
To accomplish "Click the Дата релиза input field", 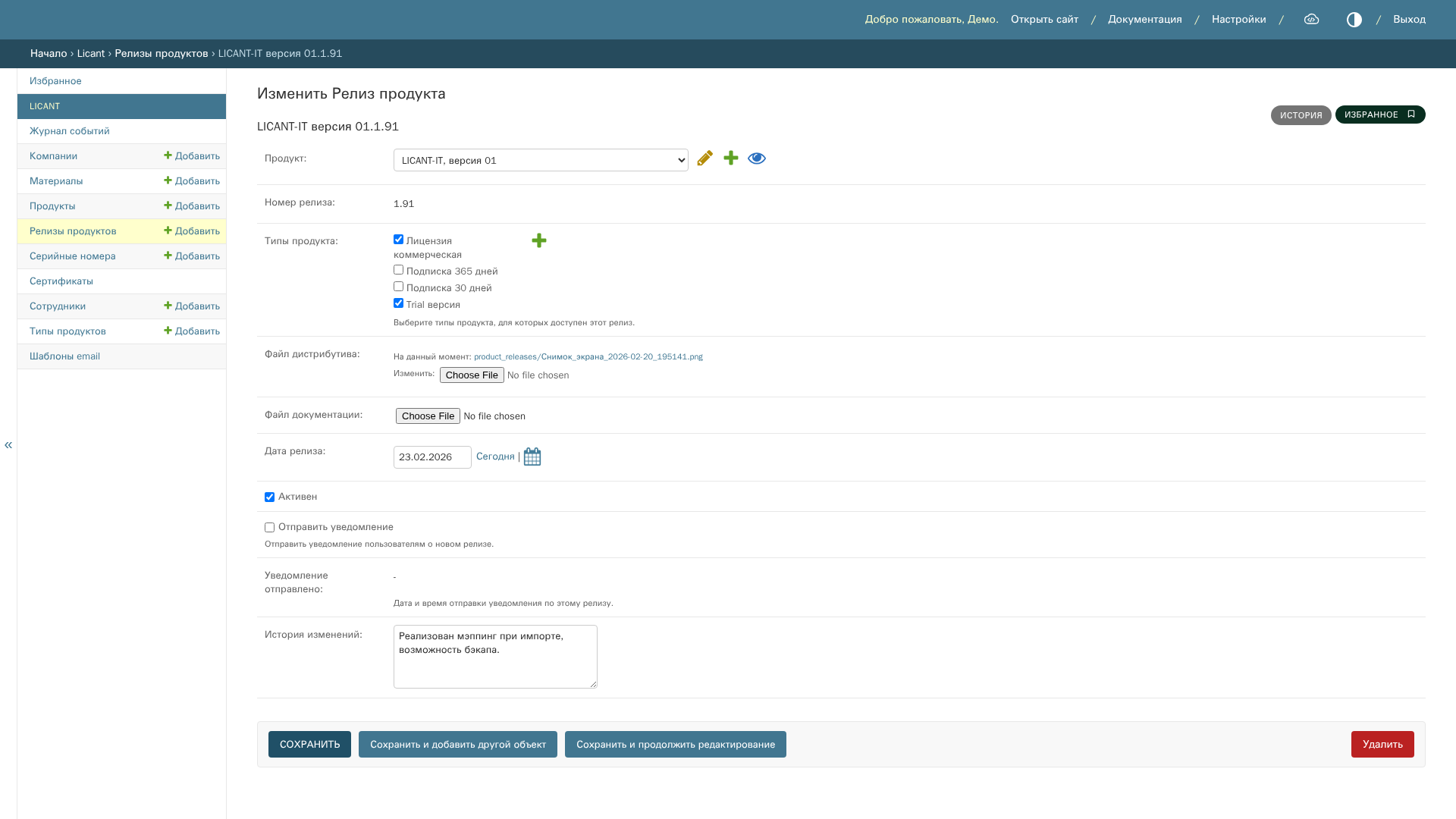I will tap(432, 457).
